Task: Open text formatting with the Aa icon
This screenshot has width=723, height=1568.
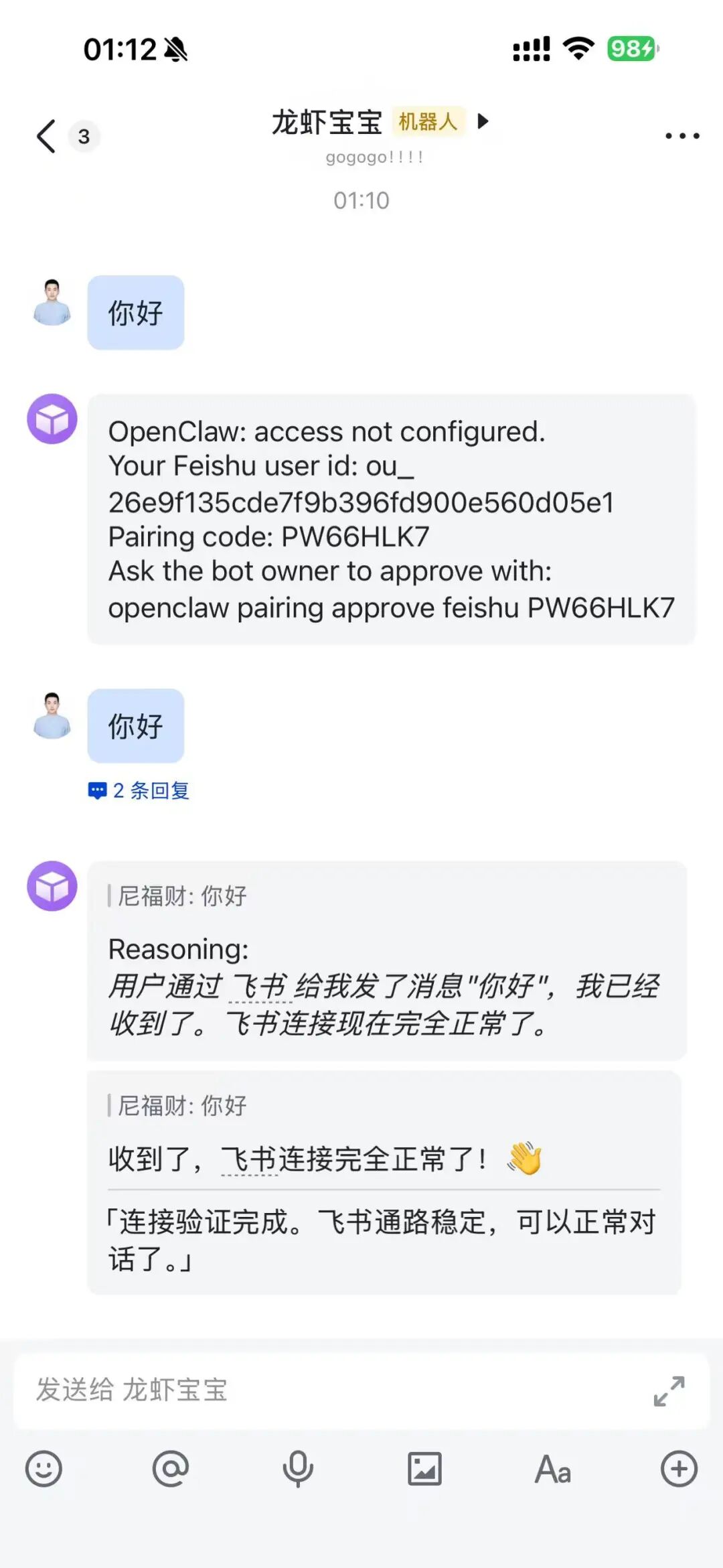Action: click(551, 1470)
